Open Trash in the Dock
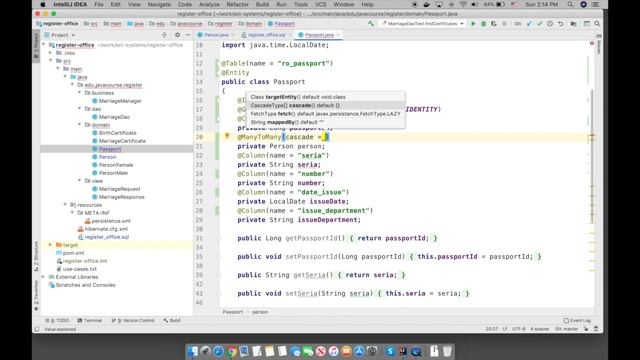The height and width of the screenshot is (360, 640). 447,351
